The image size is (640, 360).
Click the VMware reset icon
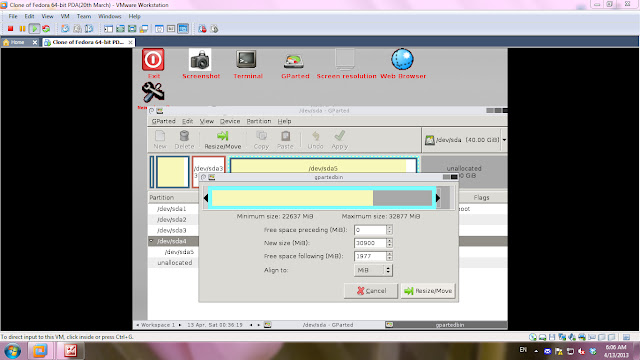[x=46, y=29]
